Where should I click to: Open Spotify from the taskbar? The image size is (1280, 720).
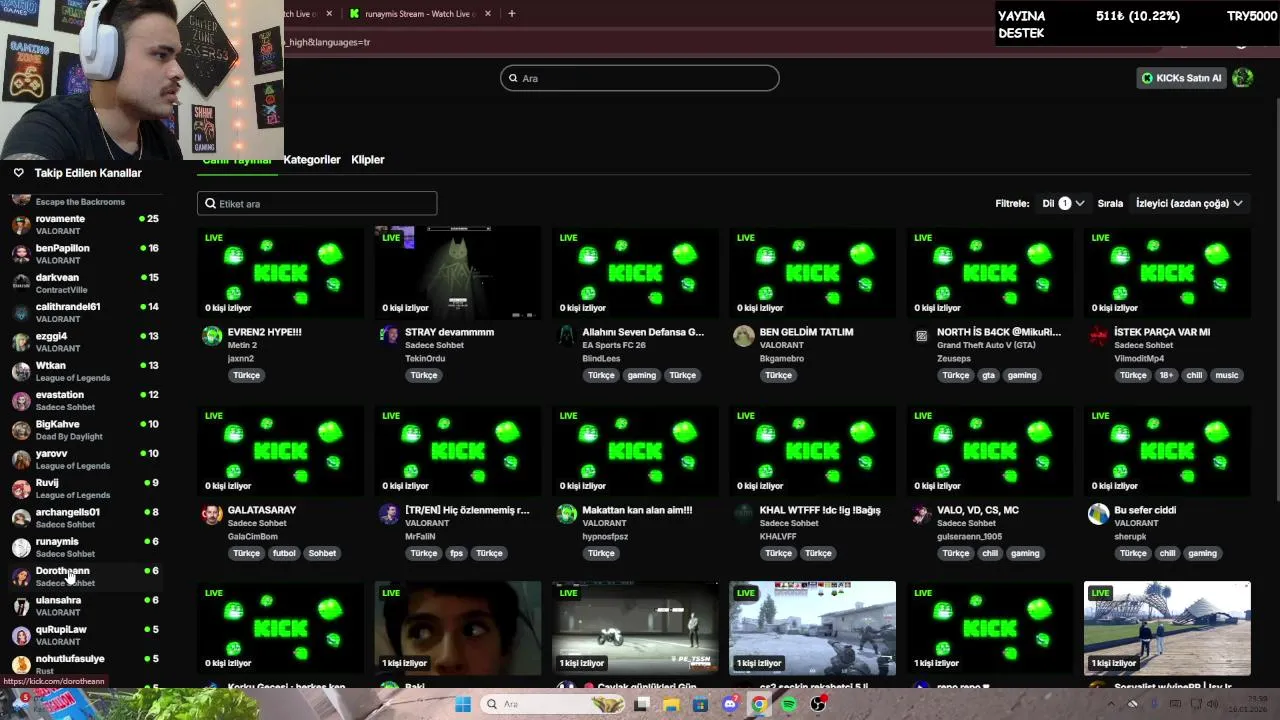789,704
